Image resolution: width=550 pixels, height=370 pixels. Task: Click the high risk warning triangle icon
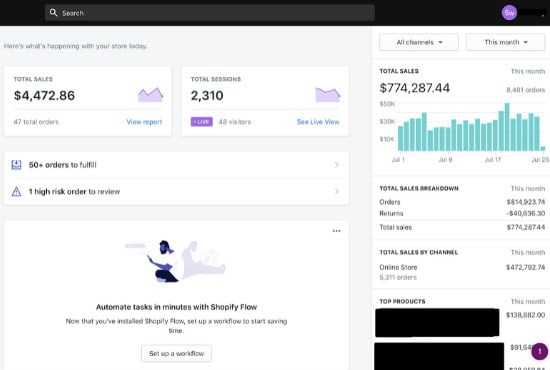(16, 191)
